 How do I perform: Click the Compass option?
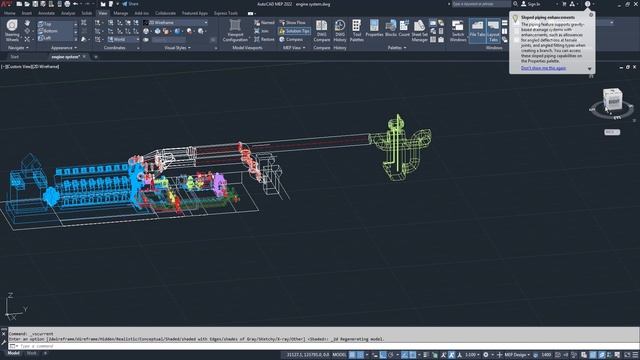click(x=291, y=39)
